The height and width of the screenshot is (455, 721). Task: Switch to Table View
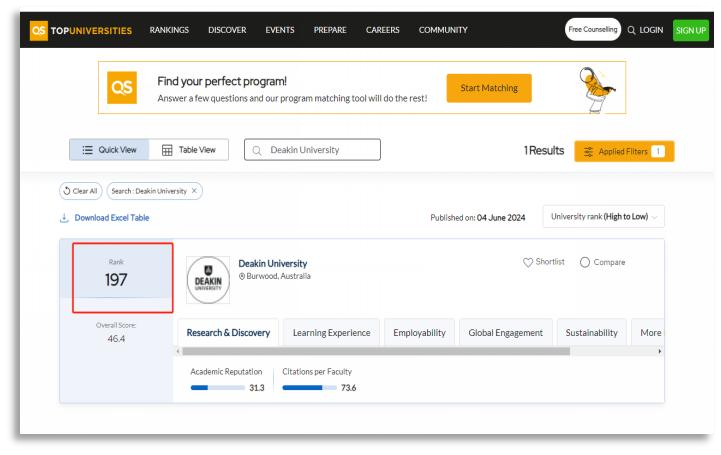[x=189, y=150]
